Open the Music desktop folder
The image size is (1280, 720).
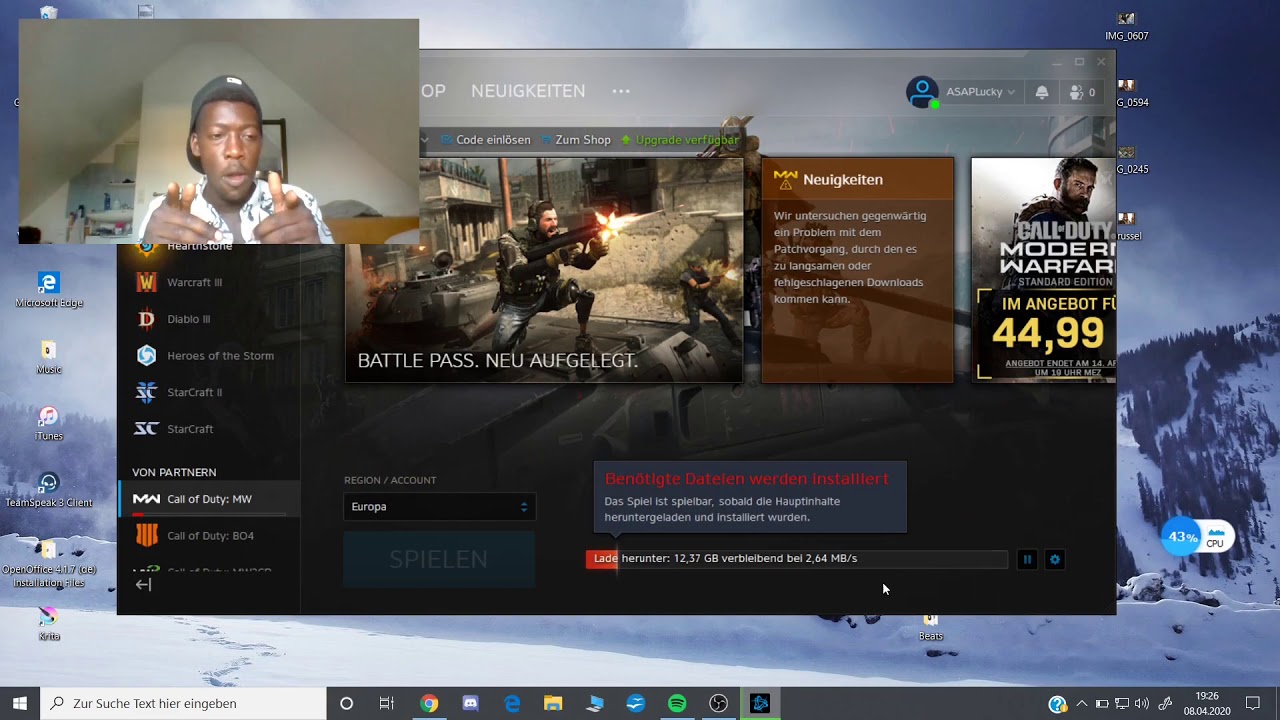pos(48,357)
